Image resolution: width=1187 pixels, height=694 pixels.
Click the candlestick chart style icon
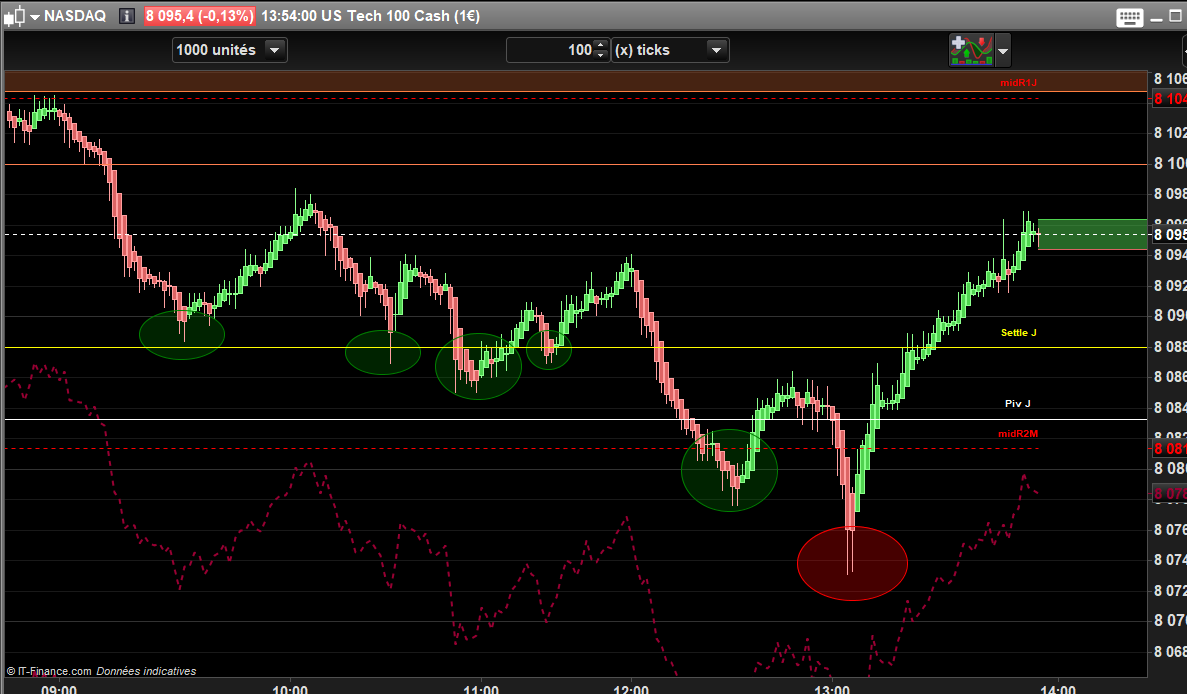[14, 16]
